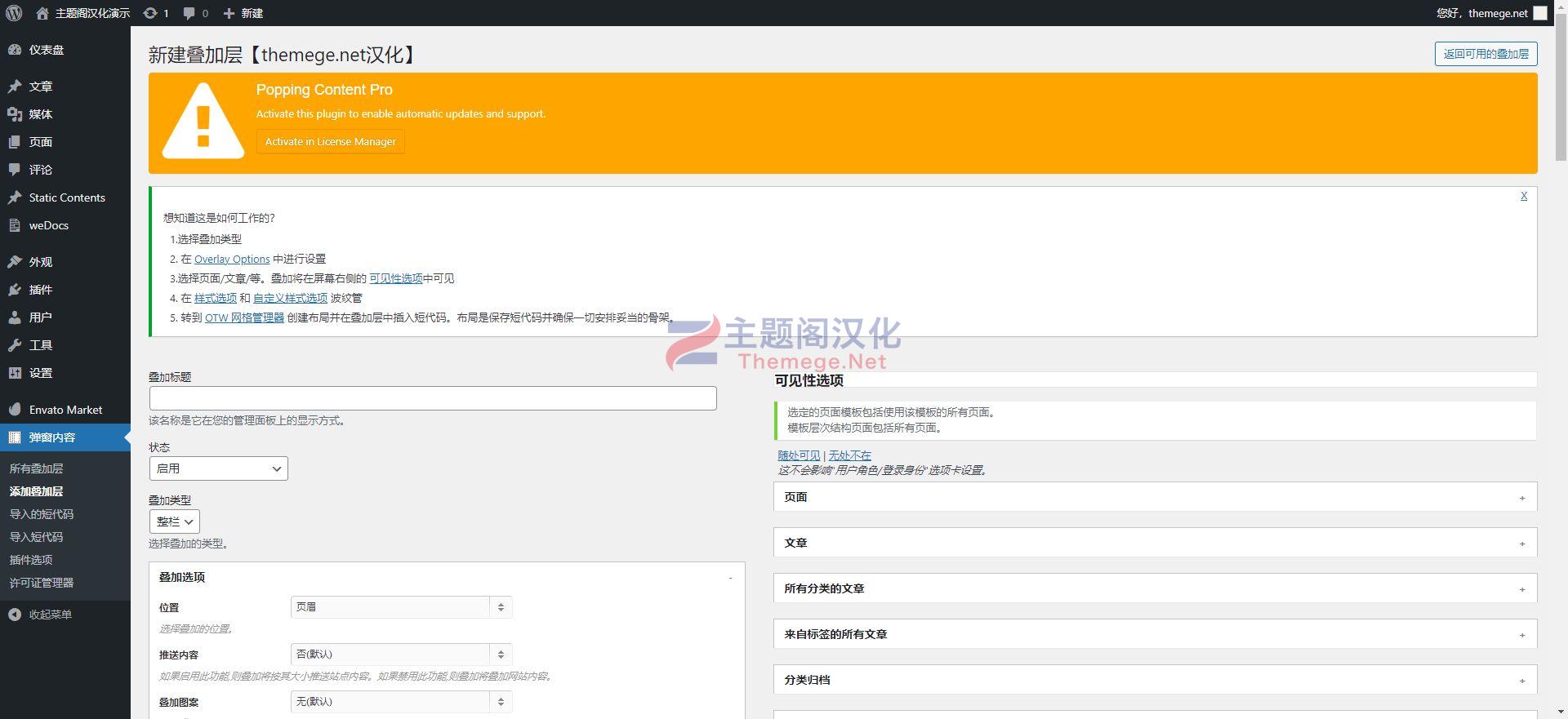Click the 设置 settings icon
Screen dimensions: 1568x719
pos(15,373)
